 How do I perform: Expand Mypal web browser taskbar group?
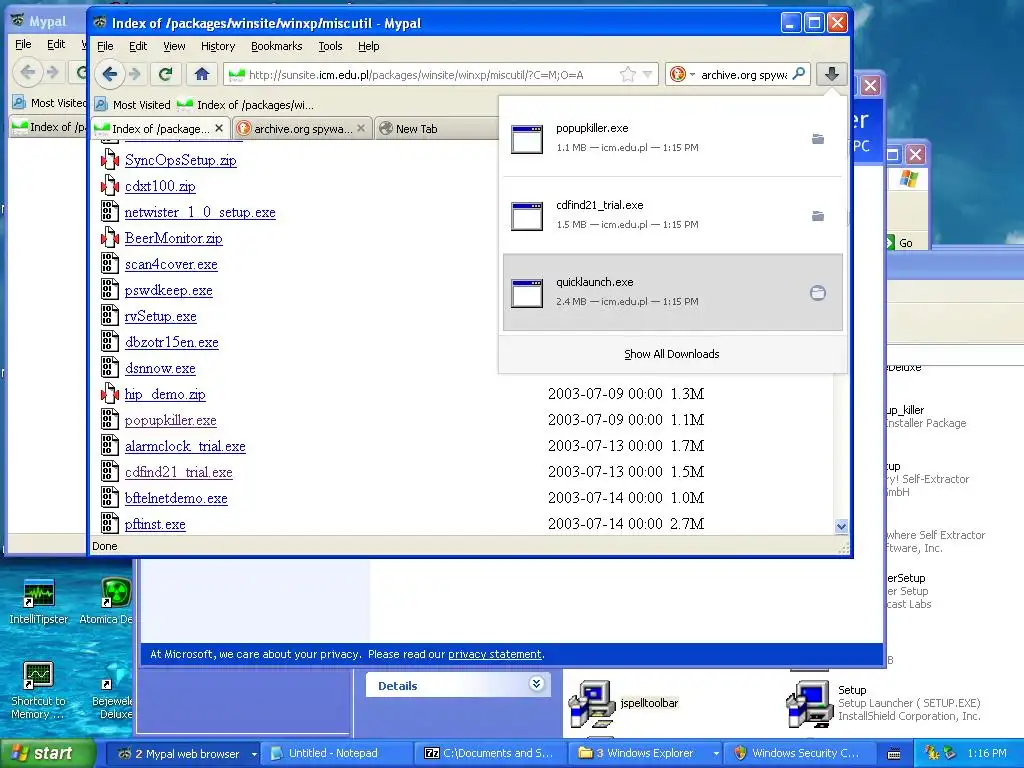pyautogui.click(x=254, y=754)
